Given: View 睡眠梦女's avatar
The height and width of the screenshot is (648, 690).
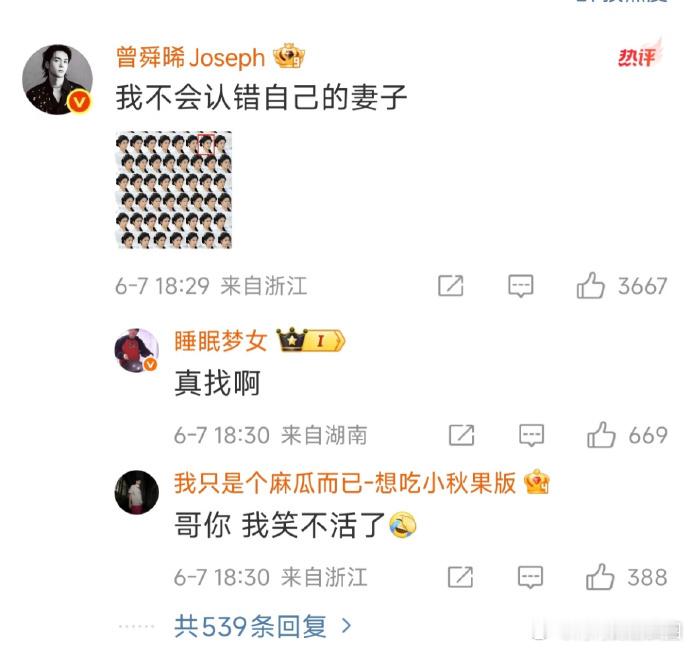Looking at the screenshot, I should point(136,350).
